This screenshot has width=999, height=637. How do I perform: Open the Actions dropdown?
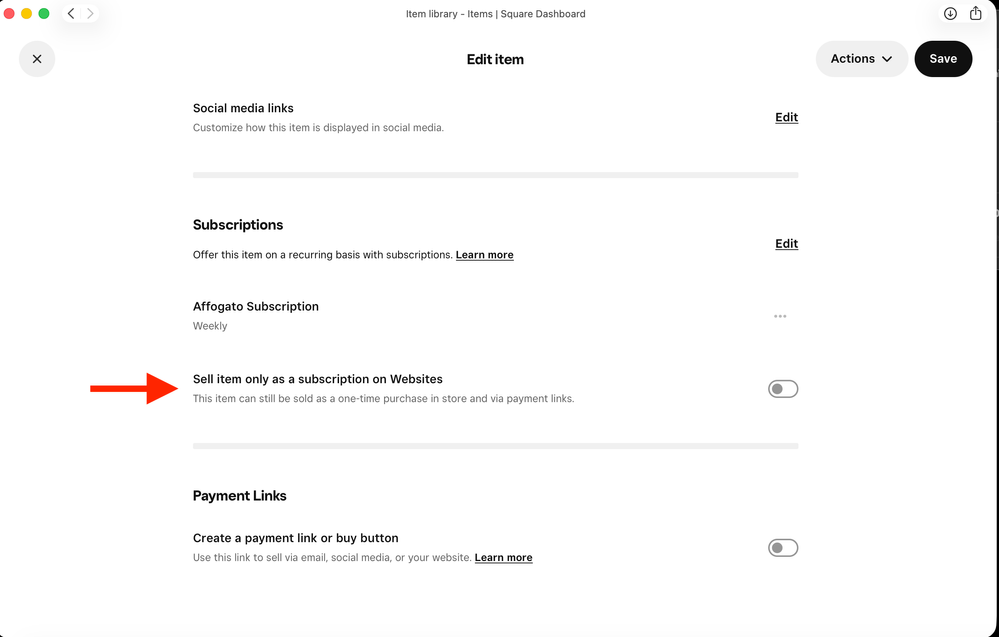[861, 58]
